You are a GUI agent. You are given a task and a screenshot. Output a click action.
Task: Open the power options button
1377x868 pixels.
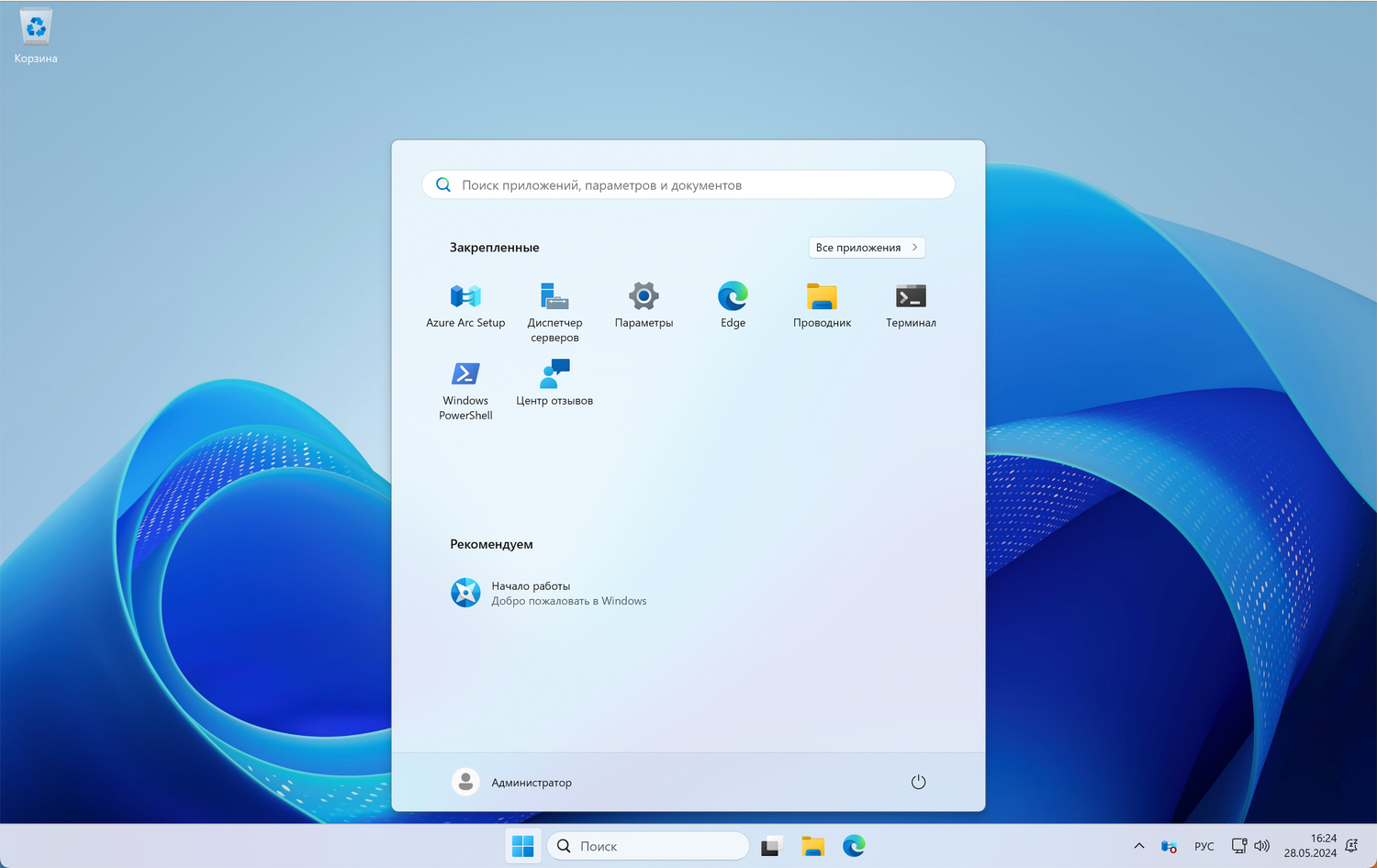[x=918, y=782]
